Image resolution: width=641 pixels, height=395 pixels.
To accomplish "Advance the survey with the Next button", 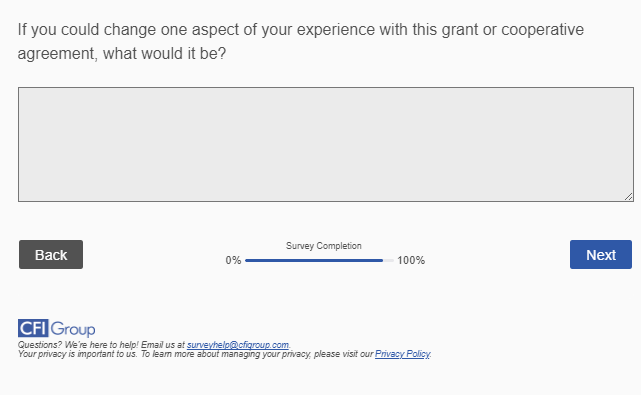I will 601,254.
